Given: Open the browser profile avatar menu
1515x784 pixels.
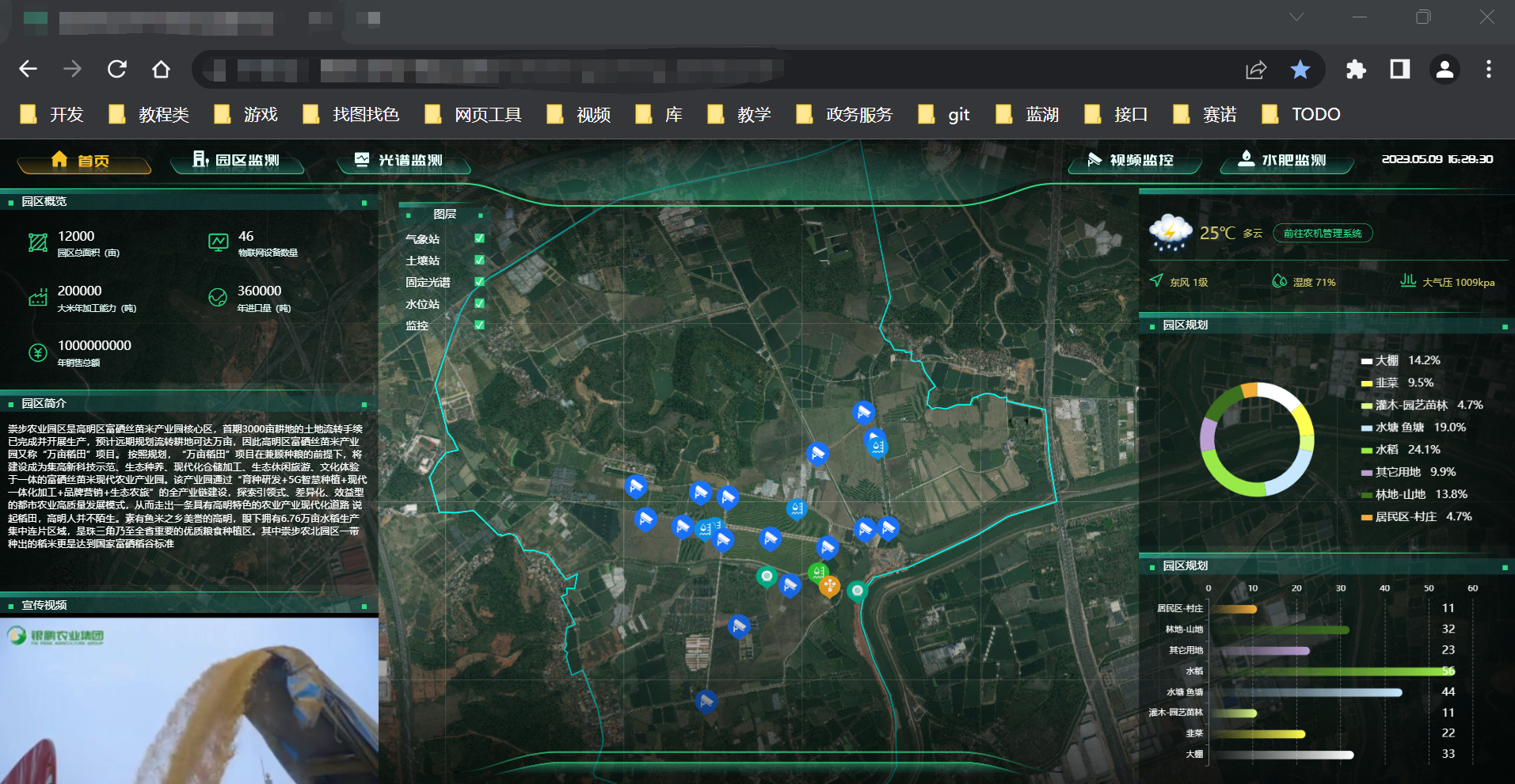Looking at the screenshot, I should [x=1445, y=70].
